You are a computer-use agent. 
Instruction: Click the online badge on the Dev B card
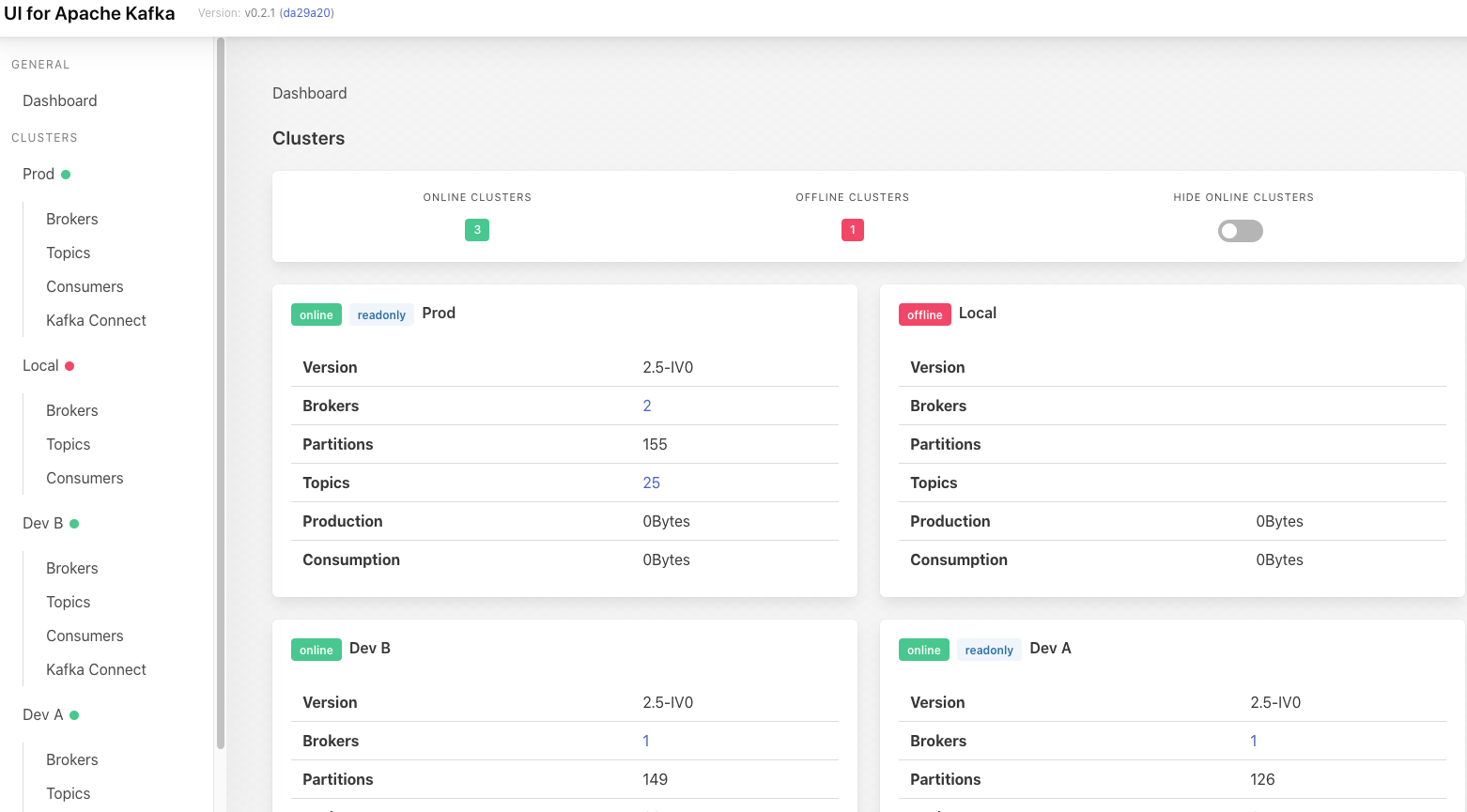click(316, 649)
